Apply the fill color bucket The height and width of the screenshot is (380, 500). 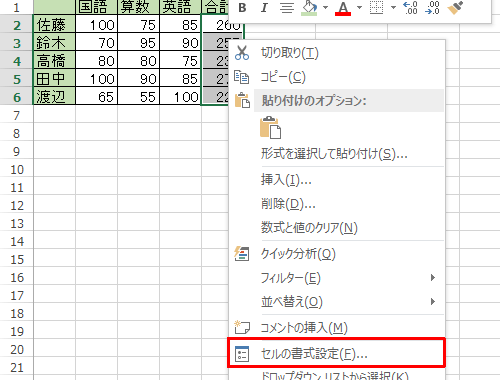pos(309,8)
